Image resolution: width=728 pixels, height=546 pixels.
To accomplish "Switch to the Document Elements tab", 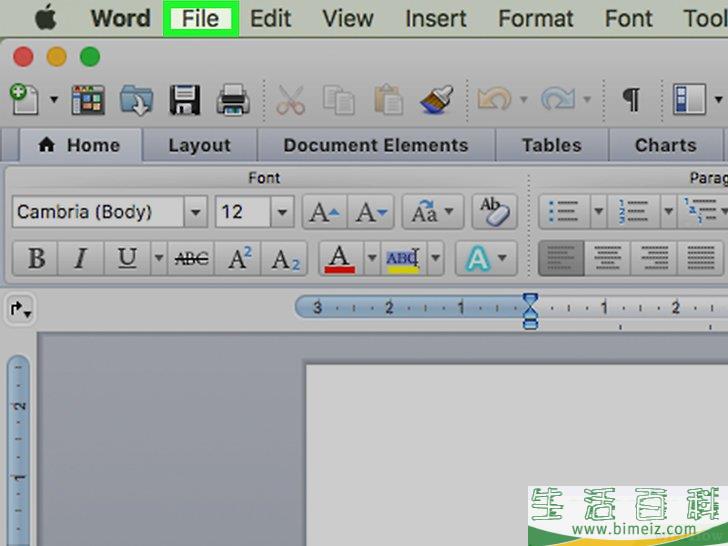I will 376,145.
